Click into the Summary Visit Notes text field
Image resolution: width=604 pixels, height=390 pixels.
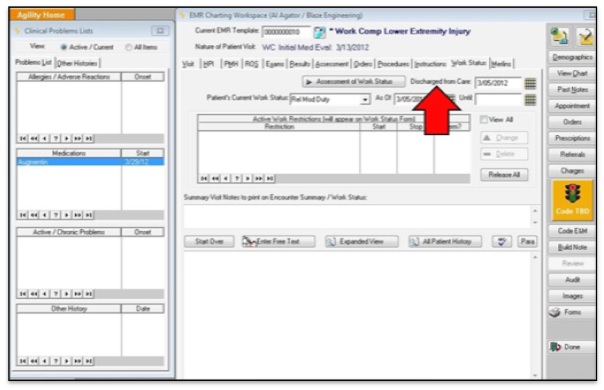(357, 217)
